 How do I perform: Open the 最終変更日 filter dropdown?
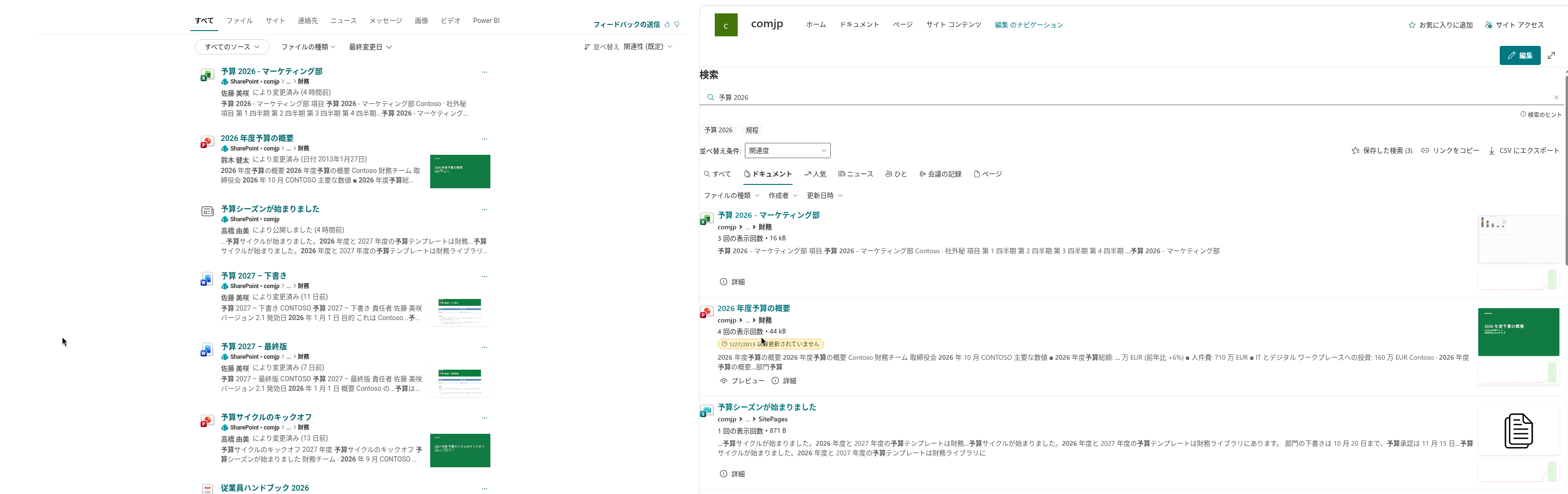(x=370, y=47)
